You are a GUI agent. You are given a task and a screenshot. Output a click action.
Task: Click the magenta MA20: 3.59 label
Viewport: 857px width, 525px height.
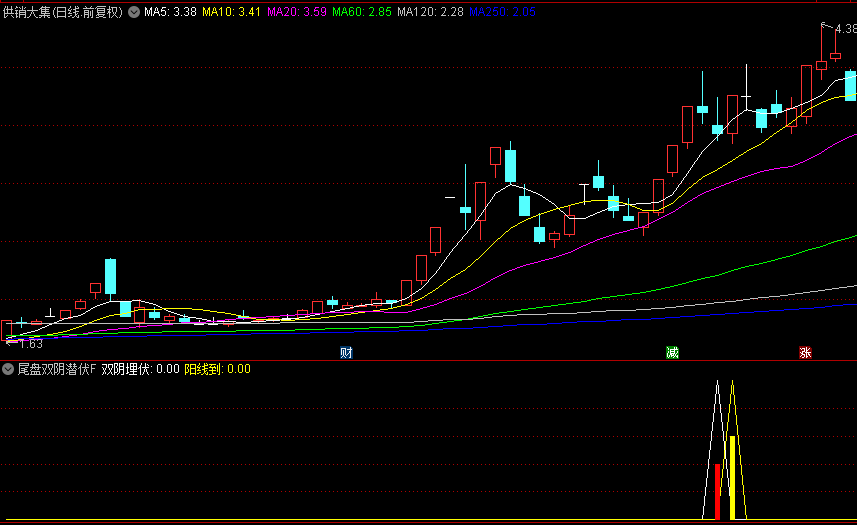pos(297,13)
